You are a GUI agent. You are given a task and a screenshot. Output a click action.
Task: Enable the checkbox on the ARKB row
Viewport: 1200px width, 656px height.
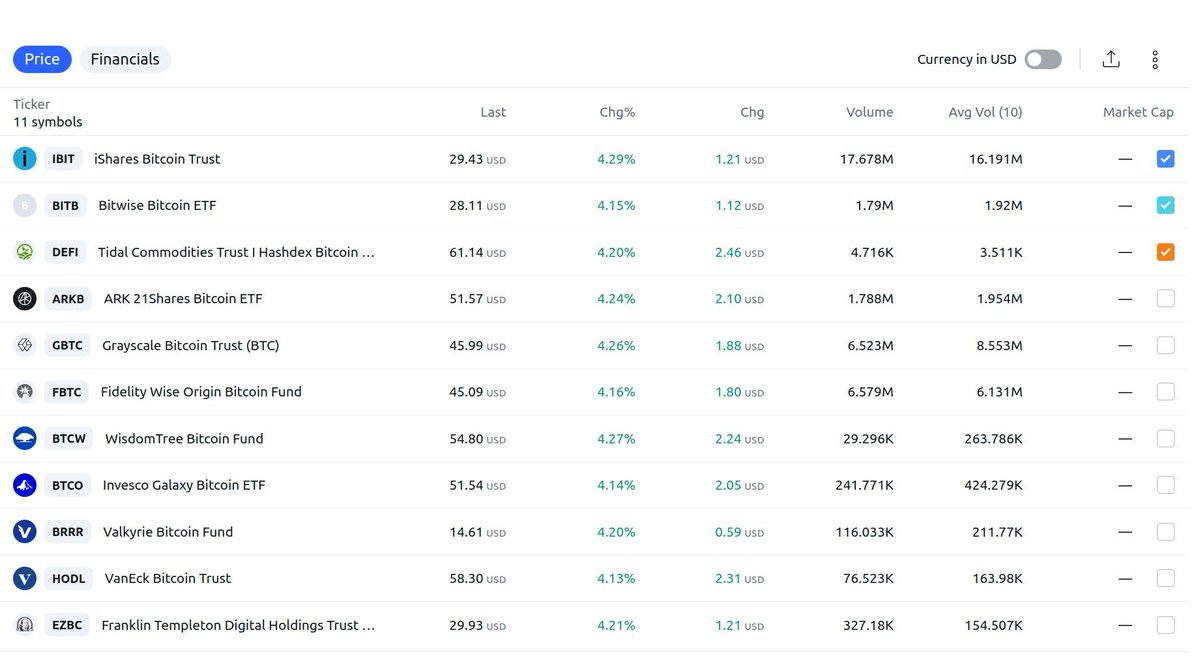[1165, 298]
